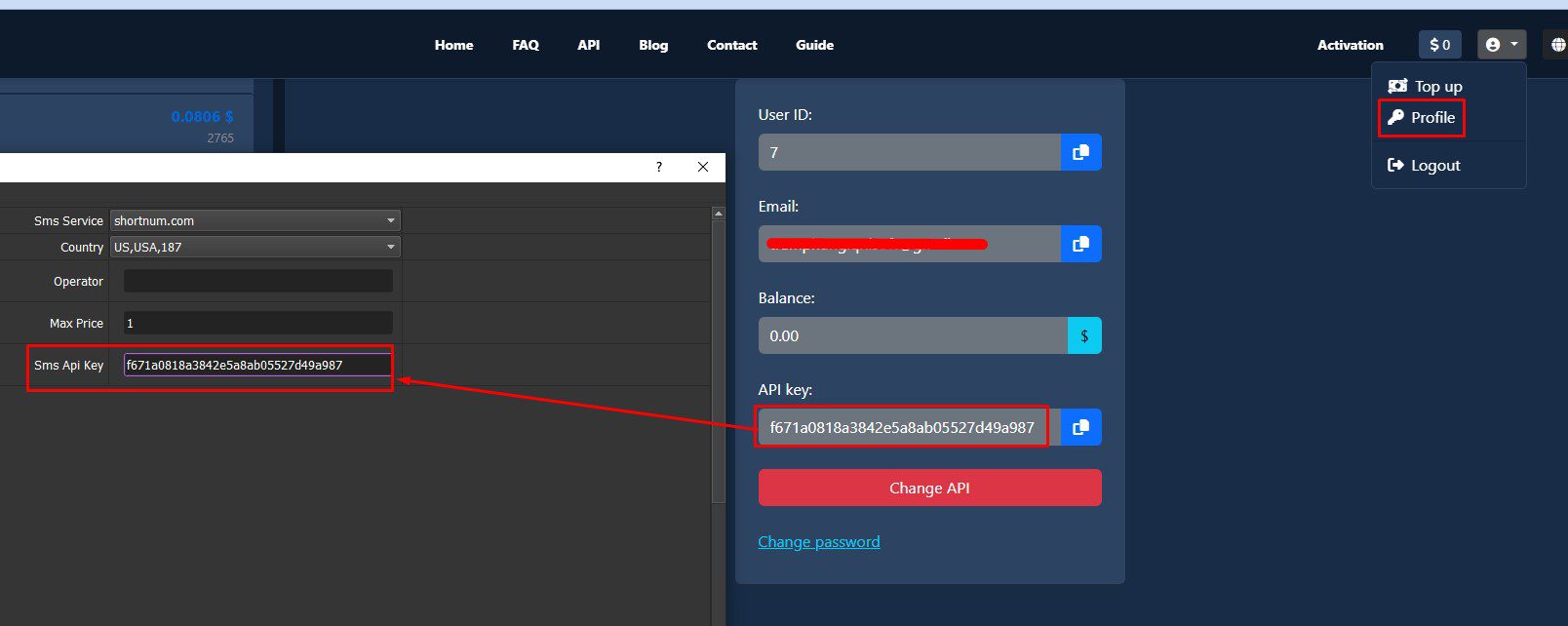Expand the Sms Service dropdown
The height and width of the screenshot is (626, 1568).
pos(255,220)
